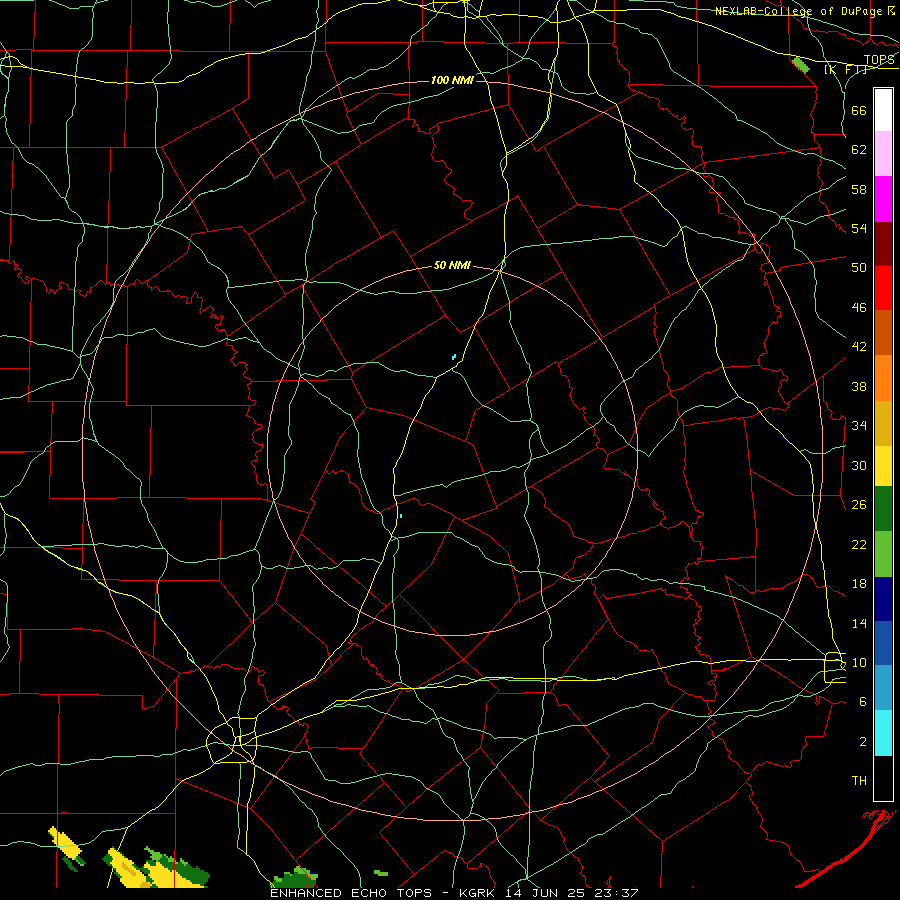Click the legend value "66"
This screenshot has height=900, width=900.
click(x=859, y=111)
